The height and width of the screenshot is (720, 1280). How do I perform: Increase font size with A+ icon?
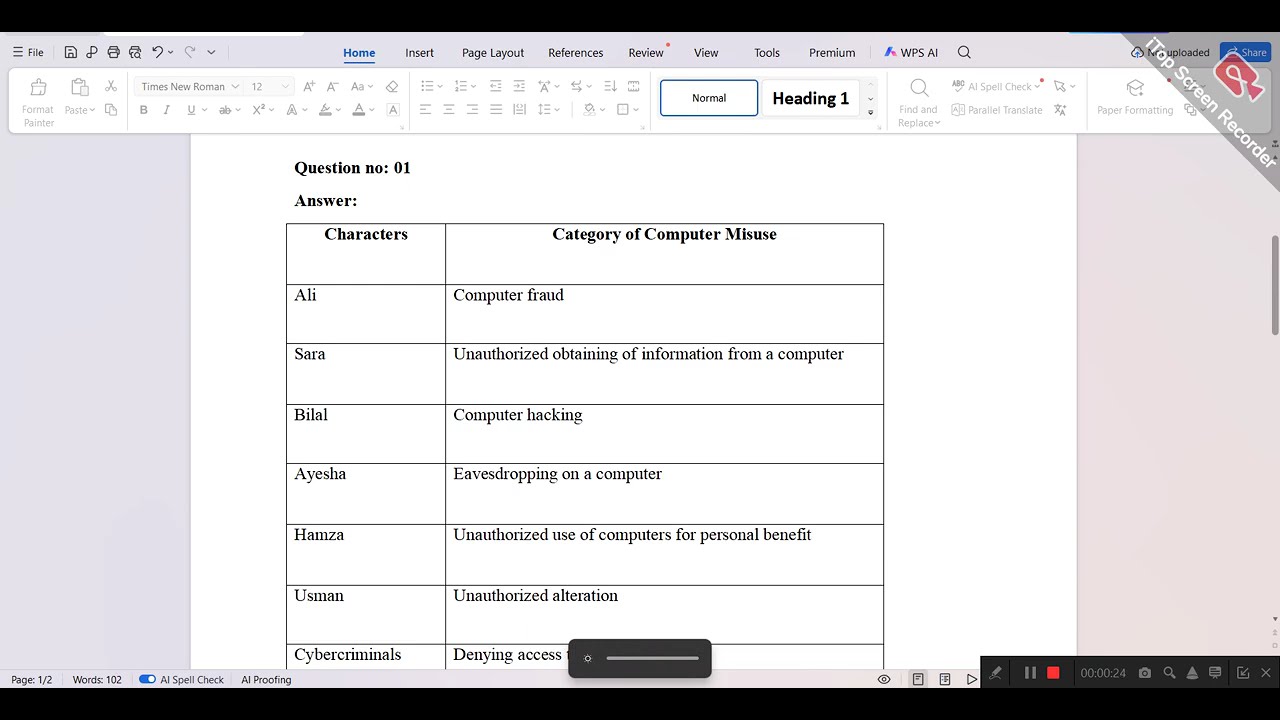coord(309,87)
